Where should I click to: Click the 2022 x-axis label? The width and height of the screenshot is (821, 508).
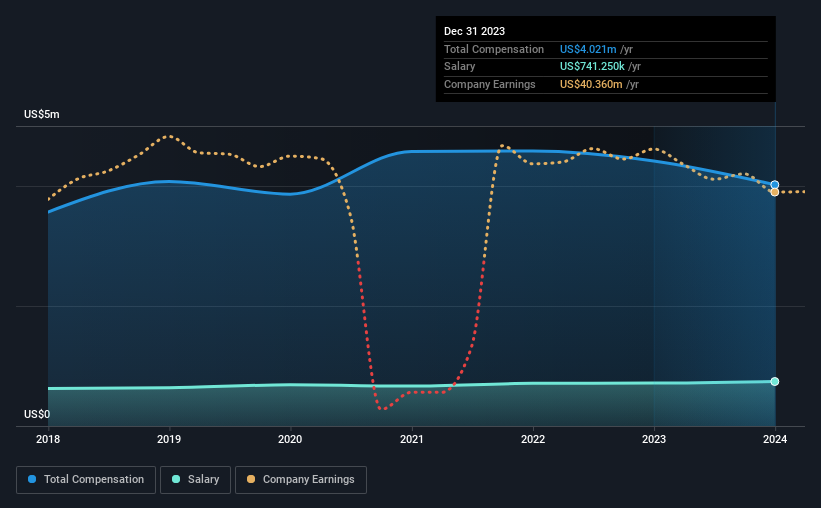(x=533, y=439)
